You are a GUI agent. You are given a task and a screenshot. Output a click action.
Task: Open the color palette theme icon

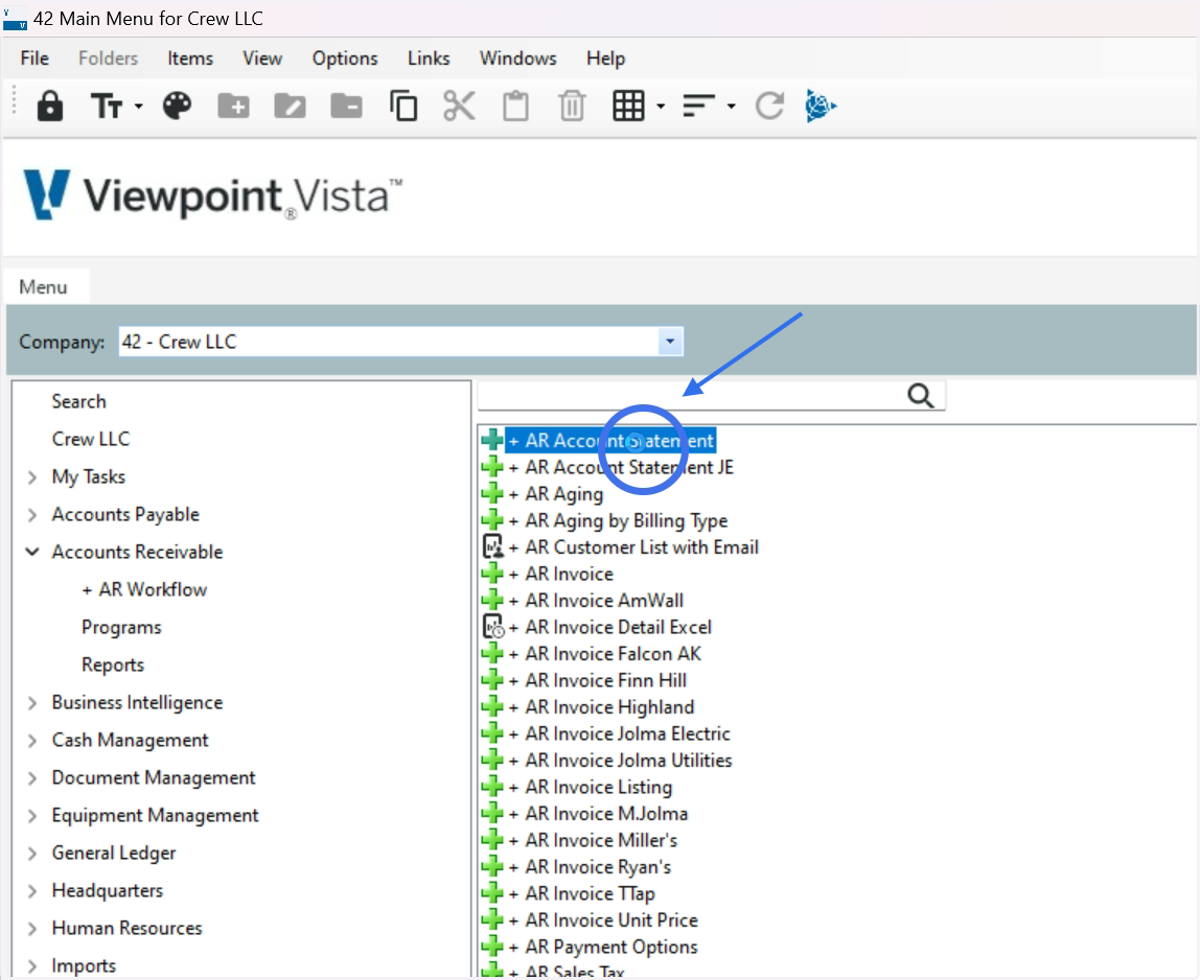pos(177,105)
